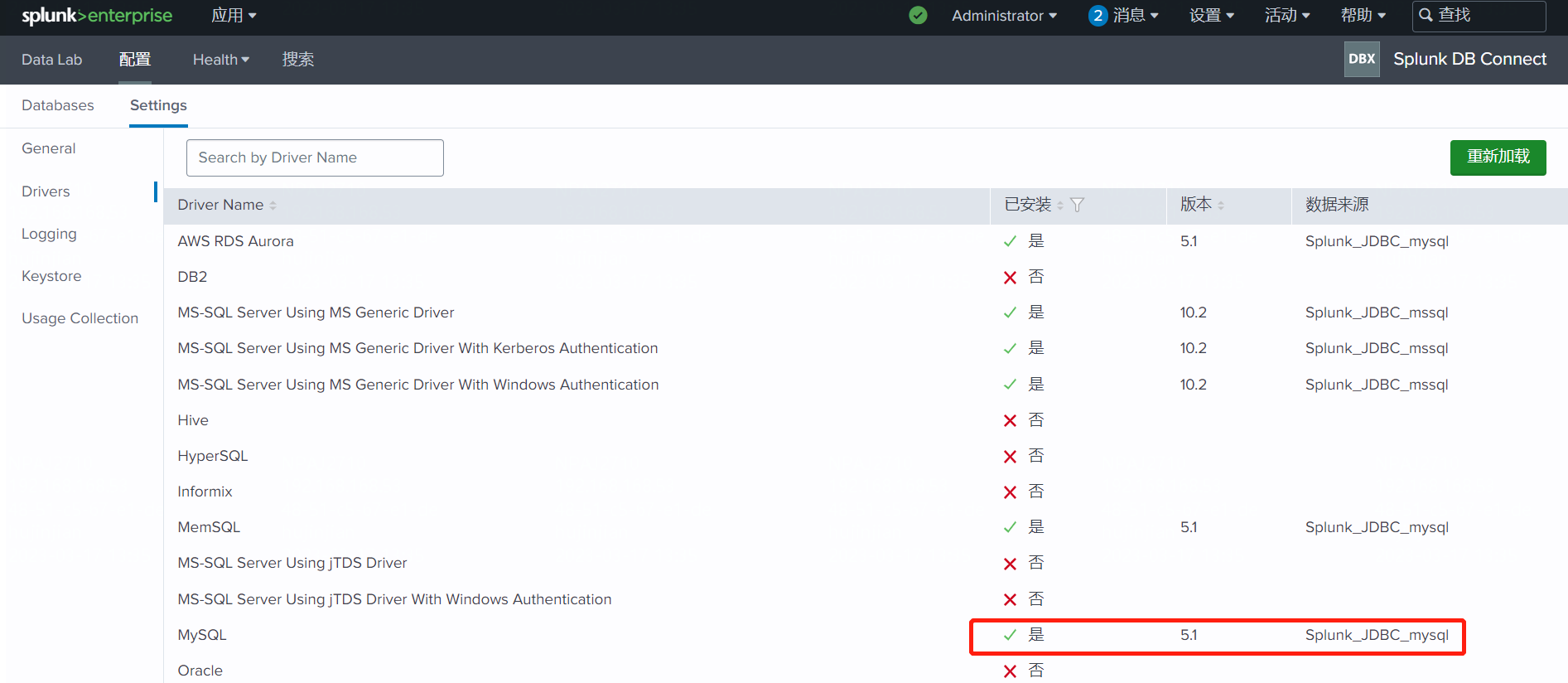
Task: Click the green check in MemSQL row
Action: pyautogui.click(x=1010, y=527)
